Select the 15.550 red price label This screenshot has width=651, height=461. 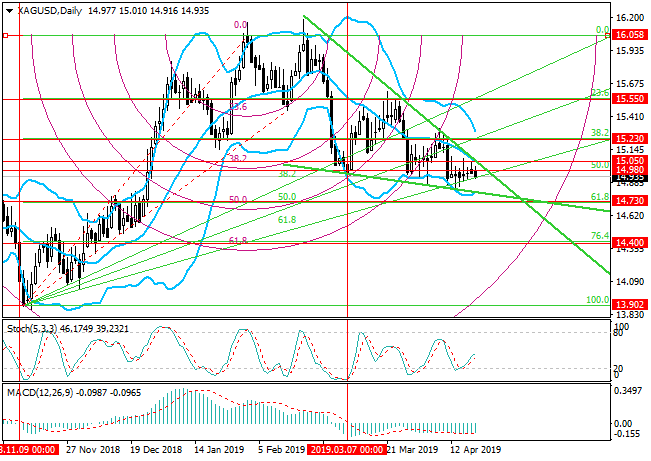[x=630, y=99]
